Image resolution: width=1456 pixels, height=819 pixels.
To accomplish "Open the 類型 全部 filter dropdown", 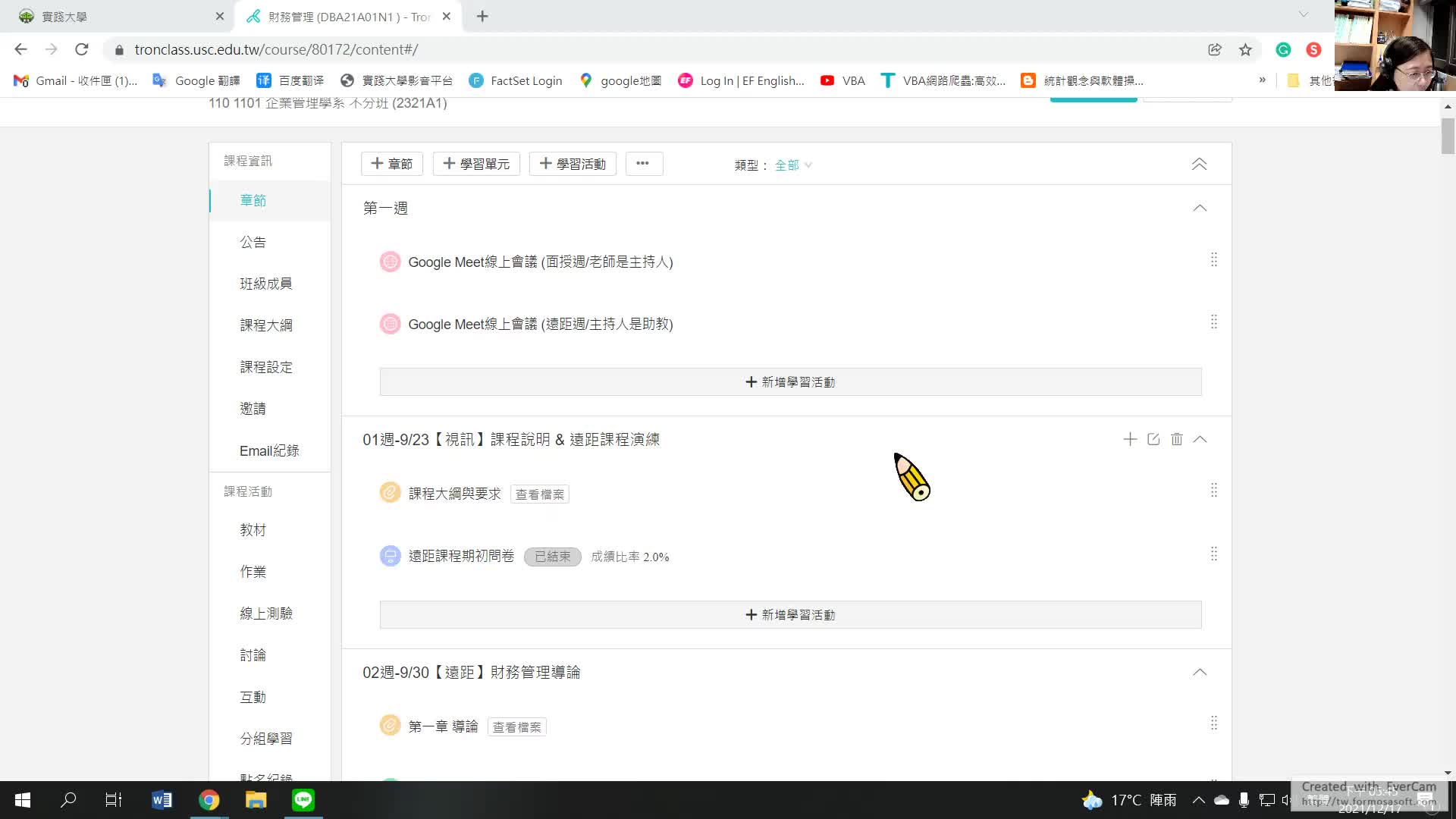I will click(x=793, y=165).
